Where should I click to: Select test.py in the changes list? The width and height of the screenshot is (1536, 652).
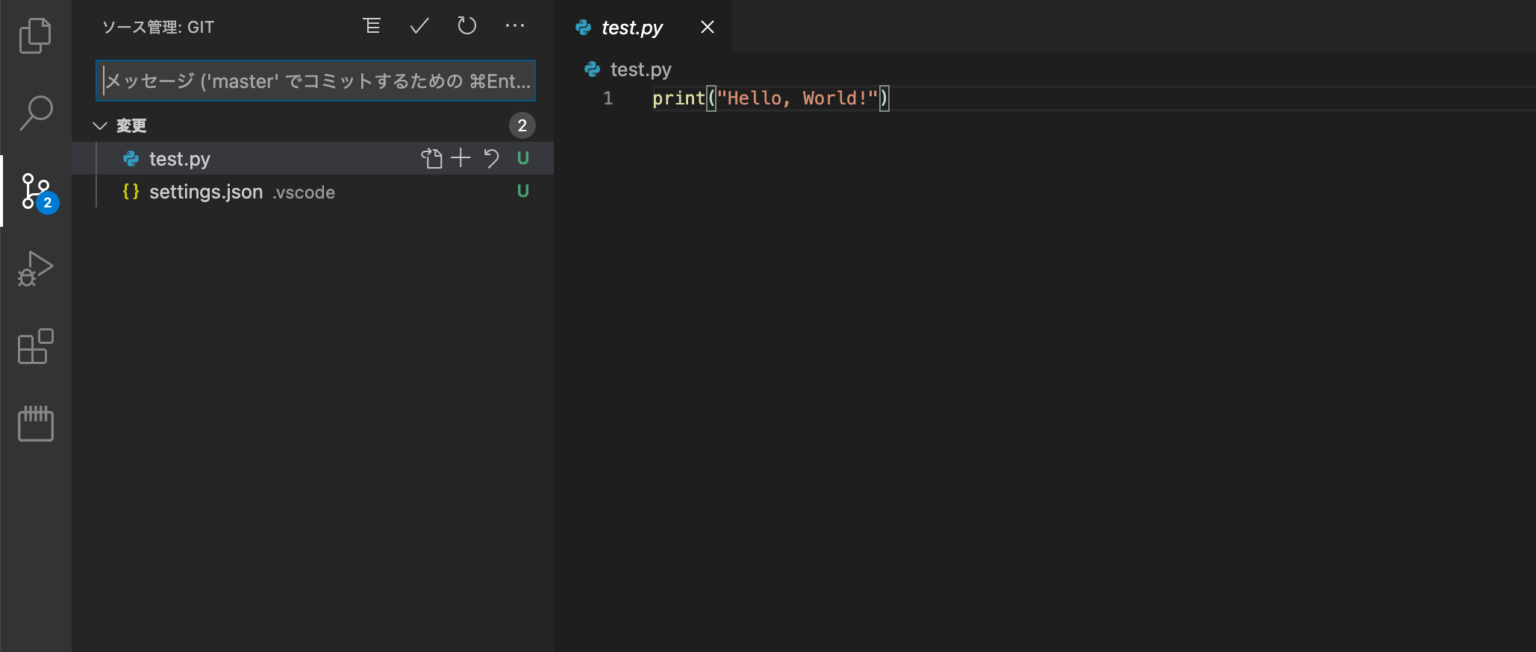(312, 158)
